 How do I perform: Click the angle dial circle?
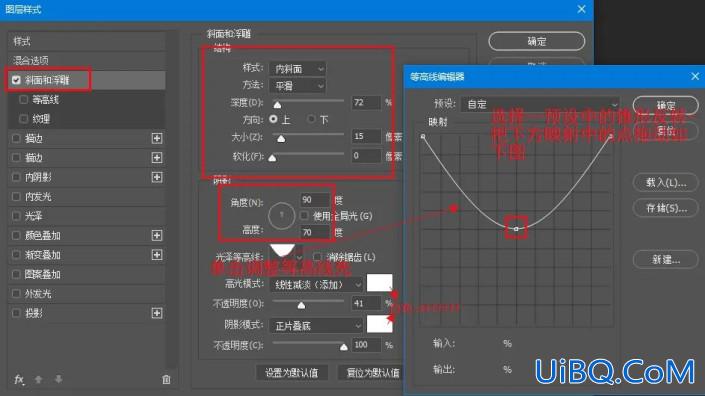click(281, 216)
